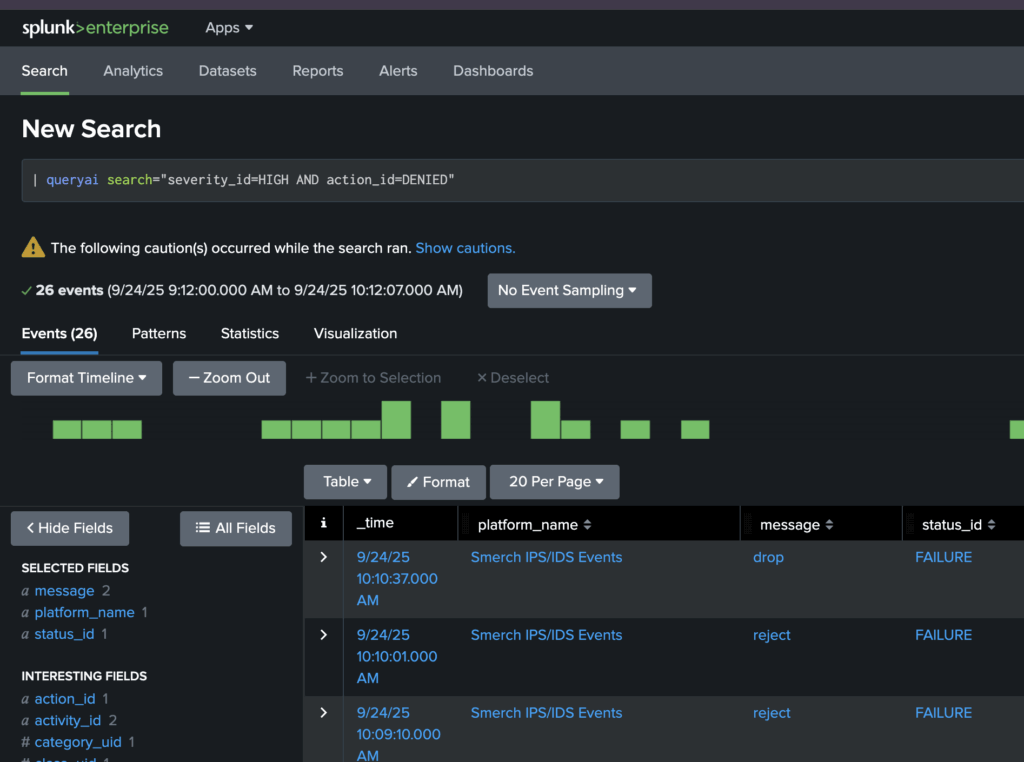Navigate to the Alerts tab
Viewport: 1024px width, 762px height.
tap(398, 71)
